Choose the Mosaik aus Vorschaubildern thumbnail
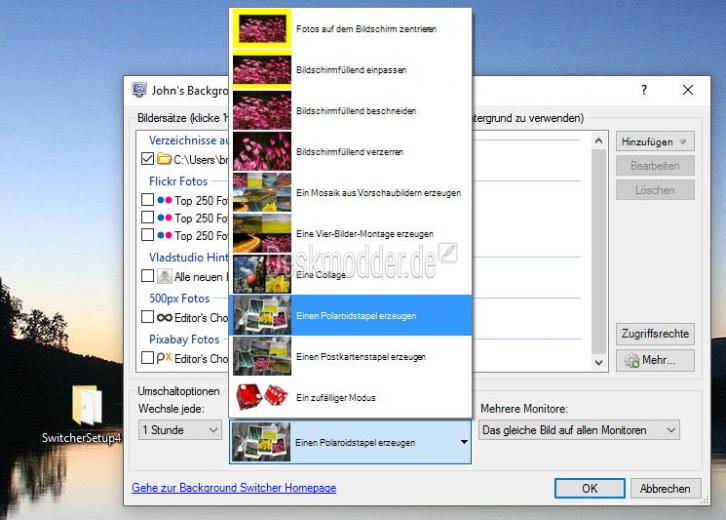This screenshot has width=726, height=520. point(262,193)
